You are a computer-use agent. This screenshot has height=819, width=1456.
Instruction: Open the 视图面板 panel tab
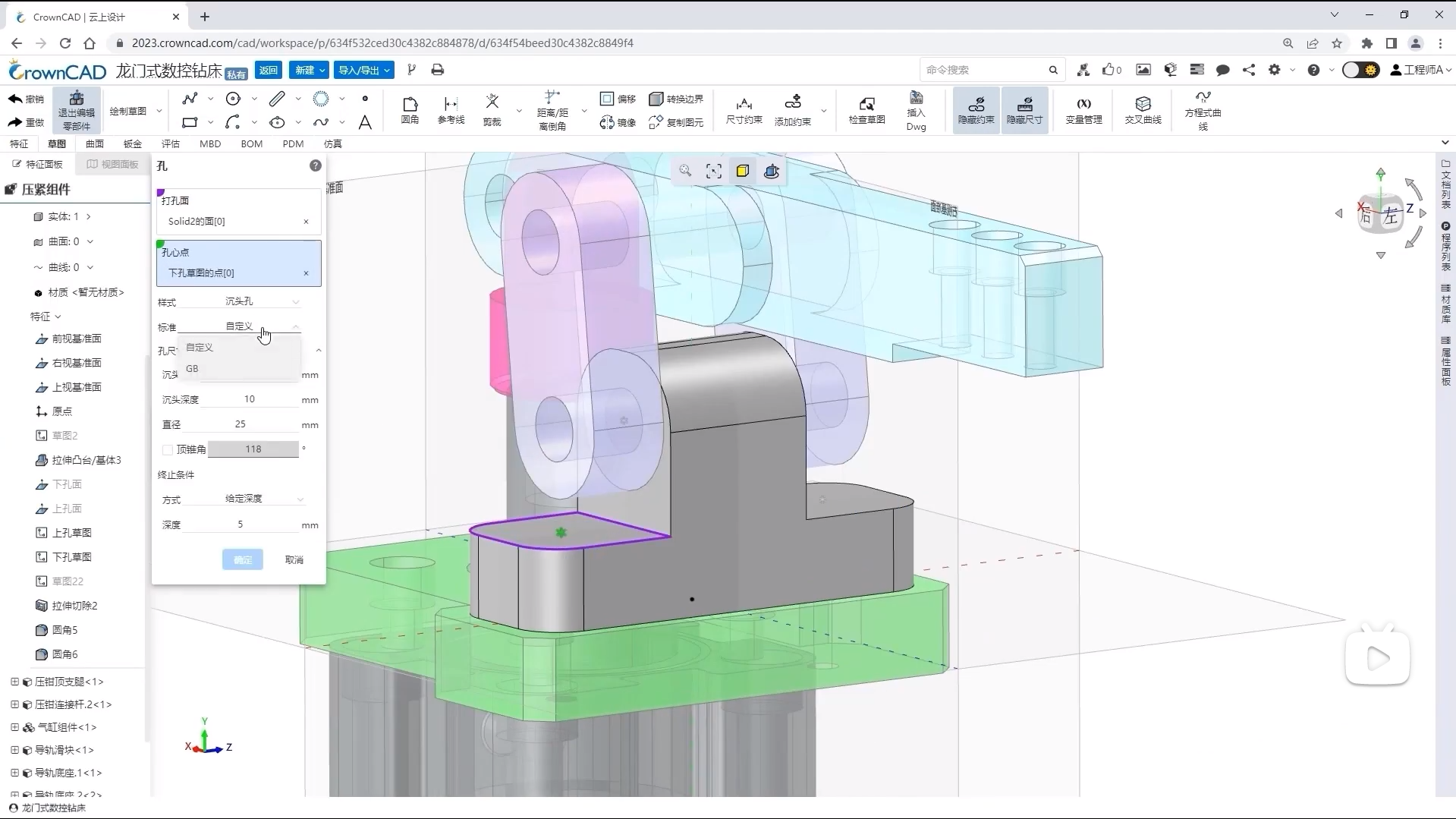(112, 164)
